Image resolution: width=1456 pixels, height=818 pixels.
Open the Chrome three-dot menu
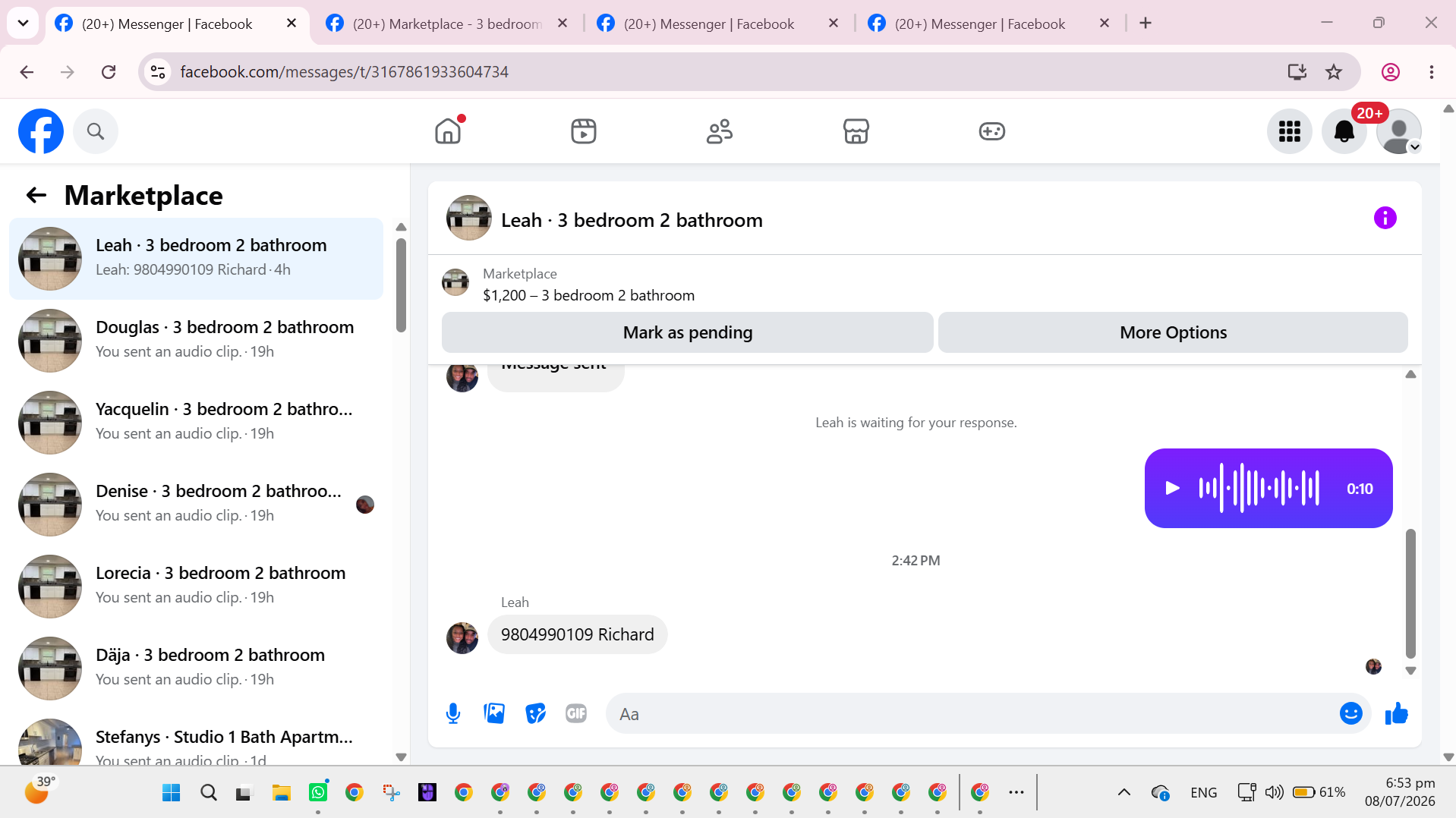pyautogui.click(x=1432, y=72)
